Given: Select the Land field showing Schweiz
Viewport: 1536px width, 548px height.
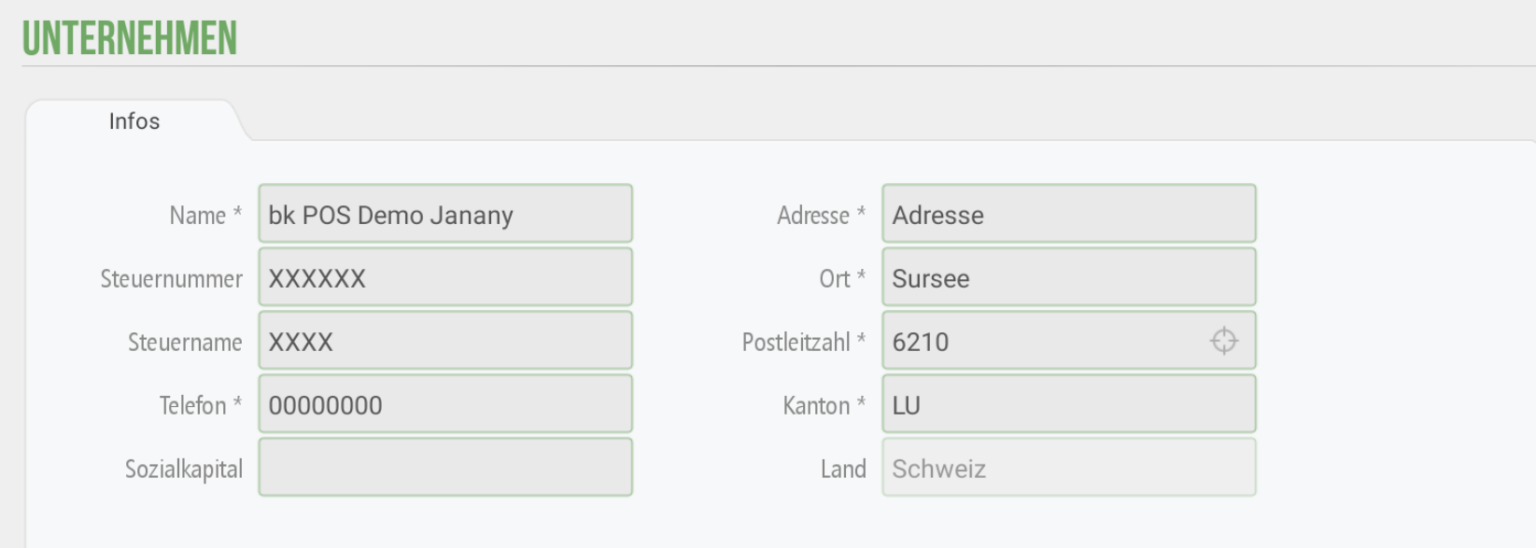Looking at the screenshot, I should (x=1069, y=467).
